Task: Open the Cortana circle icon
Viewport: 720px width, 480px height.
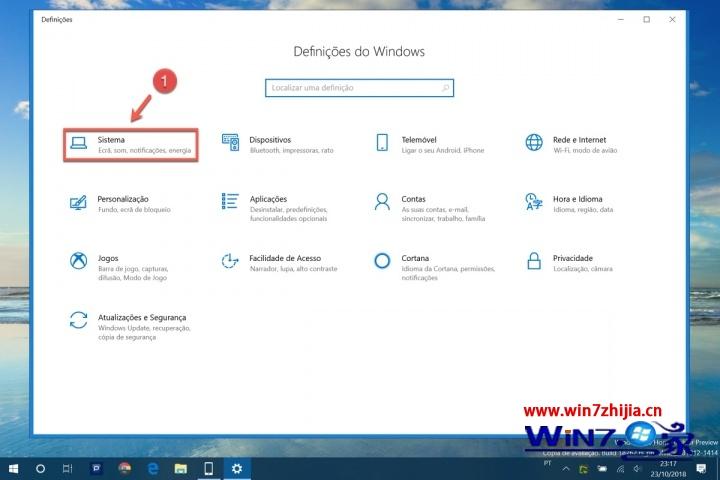Action: coord(382,261)
